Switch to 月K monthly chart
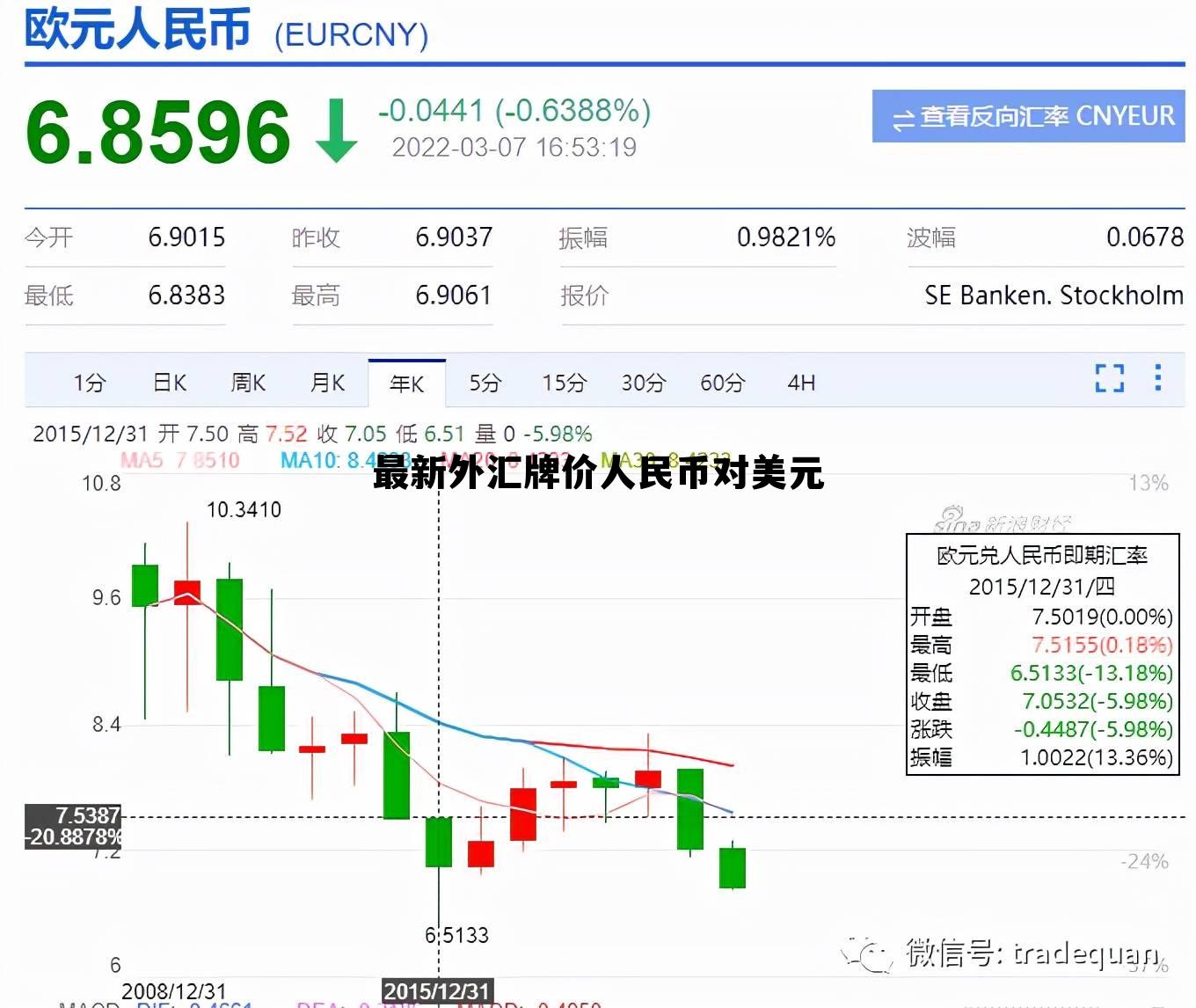 click(327, 383)
